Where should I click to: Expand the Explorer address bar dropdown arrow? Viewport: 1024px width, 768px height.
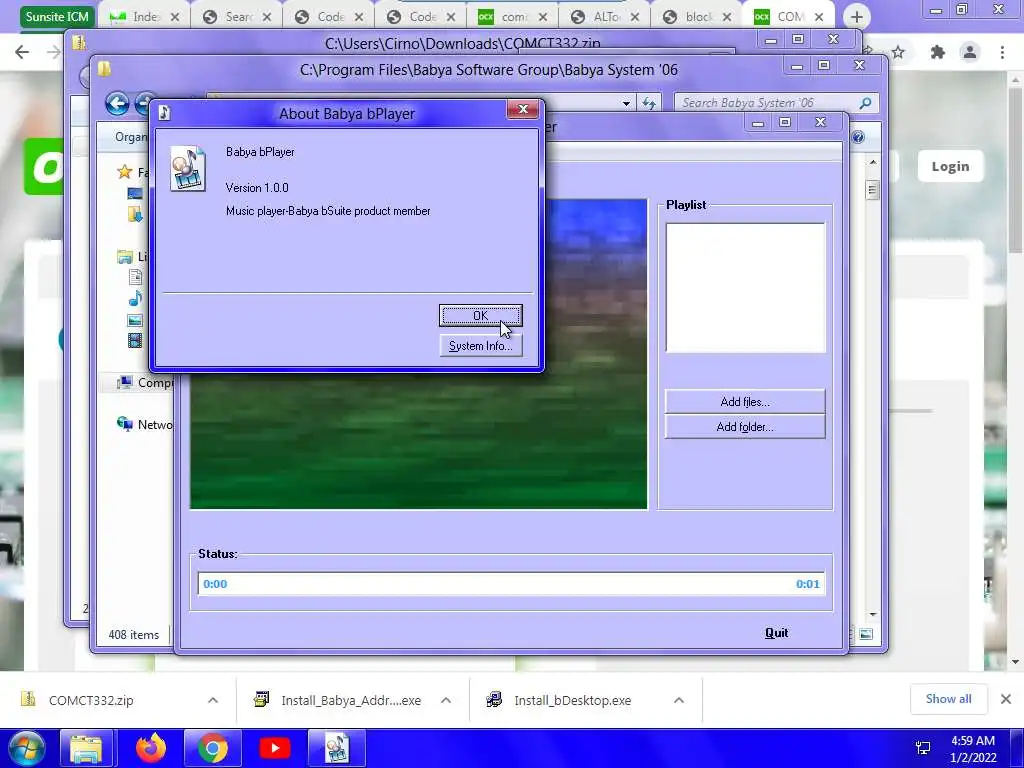626,103
